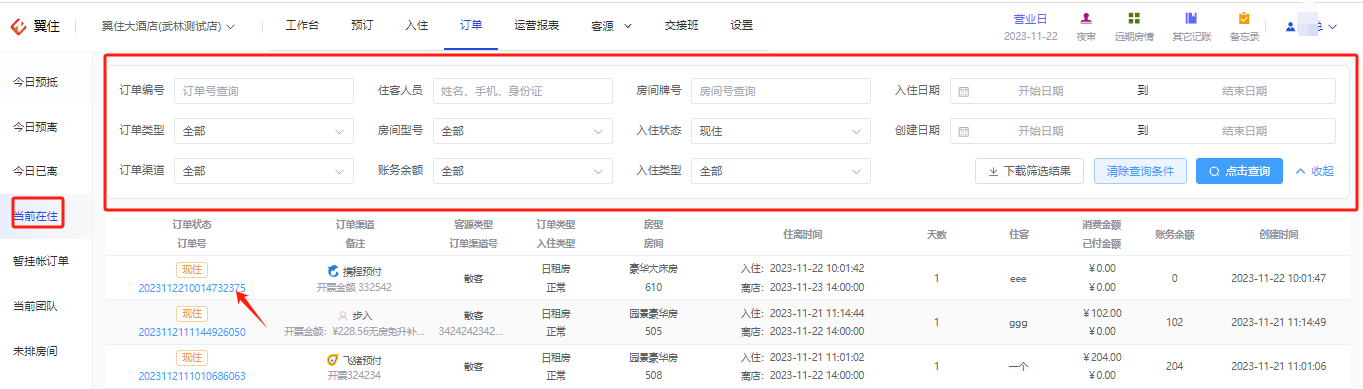1363x389 pixels.
Task: Click calendar icon in 创建日期 field
Action: (964, 131)
